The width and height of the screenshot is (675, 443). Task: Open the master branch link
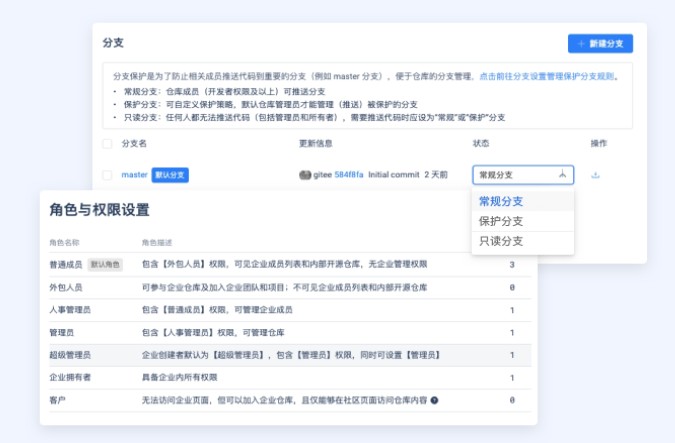coord(134,175)
